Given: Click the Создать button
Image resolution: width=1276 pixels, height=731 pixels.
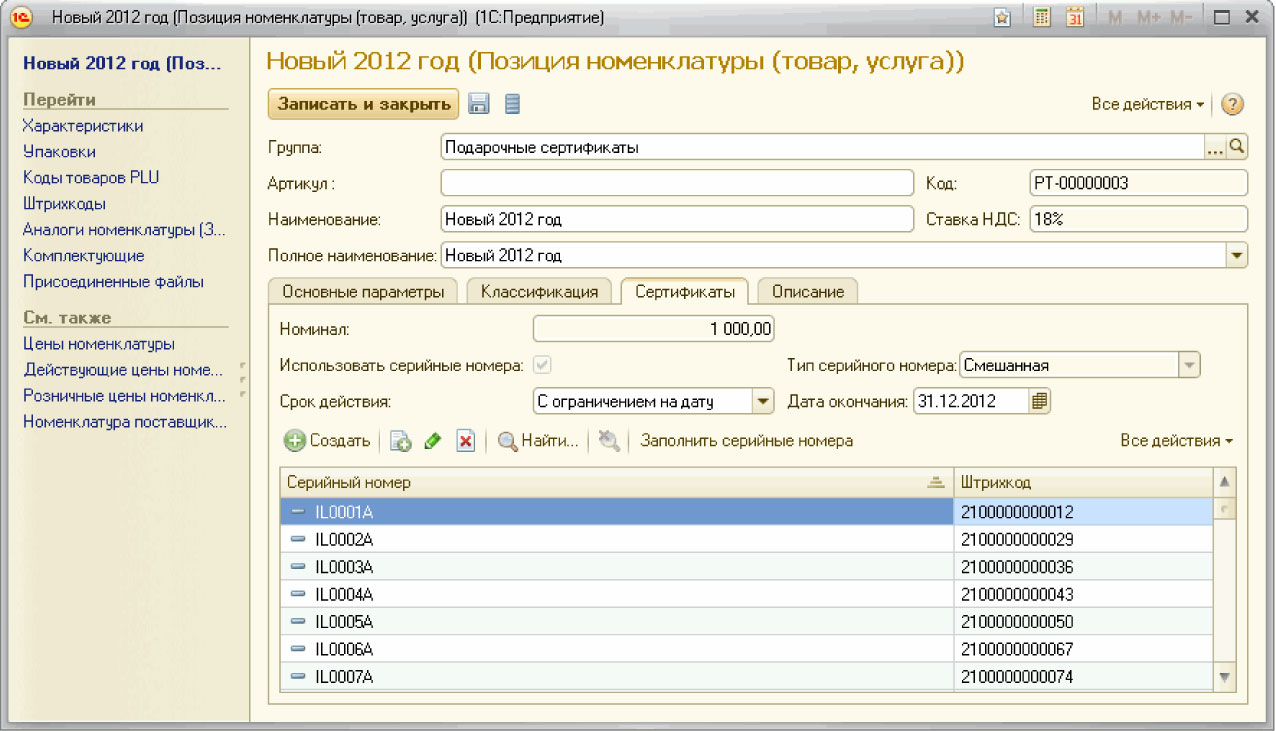Looking at the screenshot, I should pyautogui.click(x=327, y=441).
